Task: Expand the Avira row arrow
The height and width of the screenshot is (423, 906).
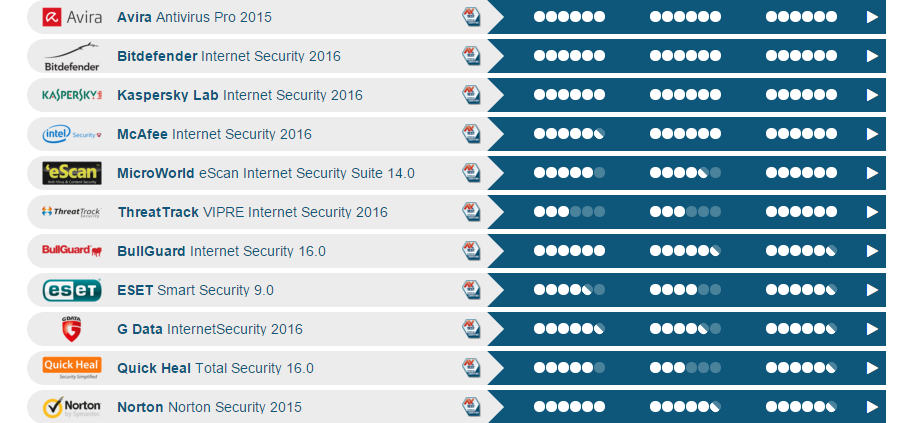Action: pyautogui.click(x=872, y=17)
